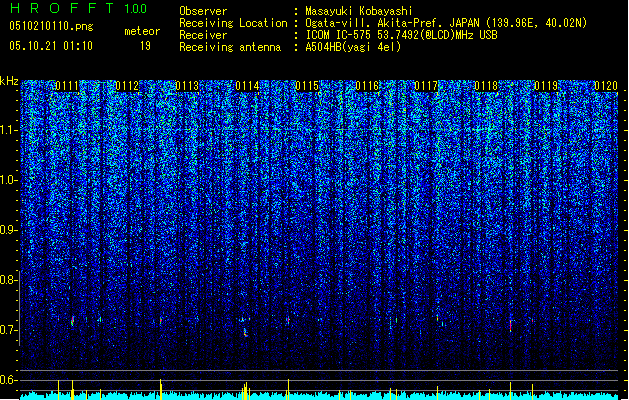Click the 1.0 kHz axis tick label

click(x=9, y=180)
